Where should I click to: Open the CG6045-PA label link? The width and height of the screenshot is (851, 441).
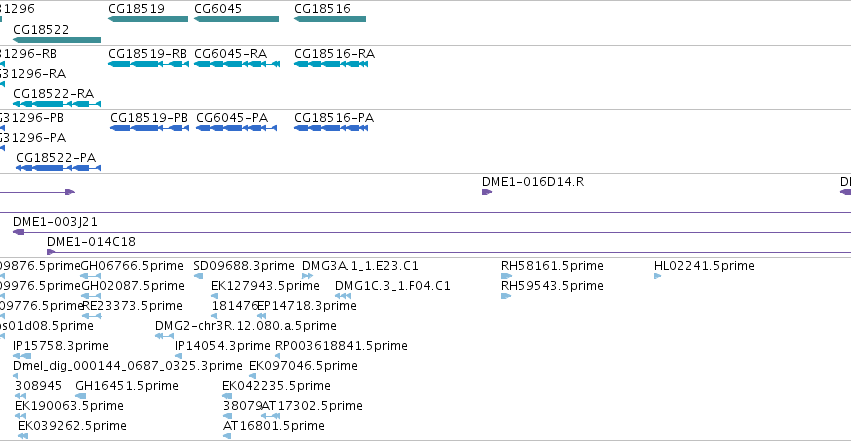pyautogui.click(x=232, y=118)
